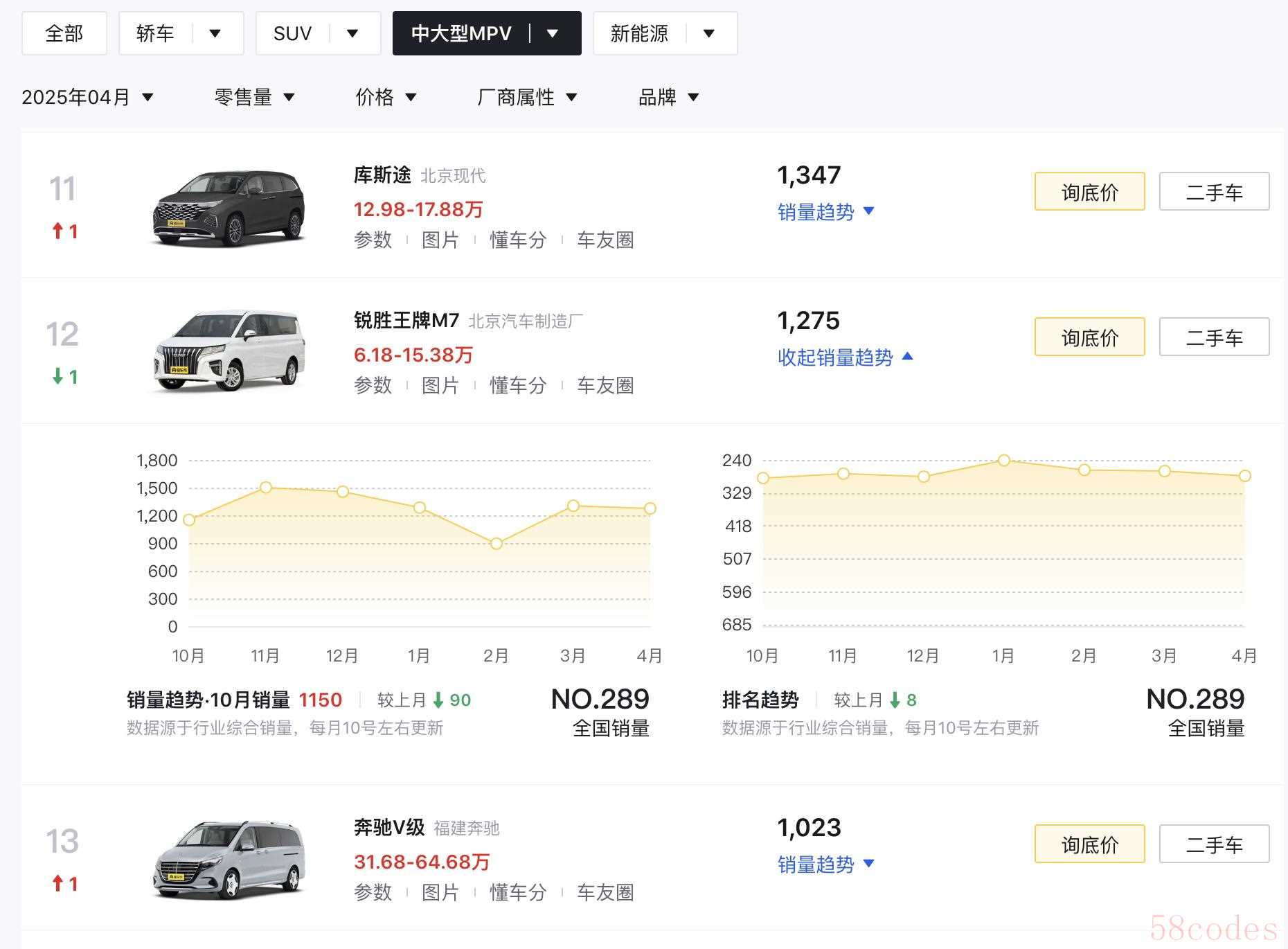The width and height of the screenshot is (1288, 949).
Task: Select the 全部 category tab
Action: coord(64,33)
